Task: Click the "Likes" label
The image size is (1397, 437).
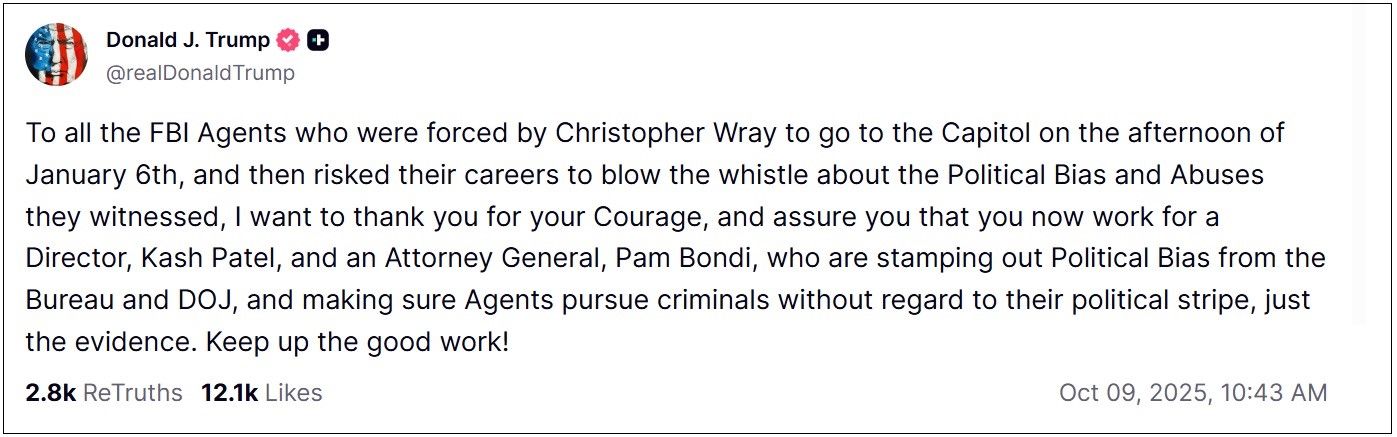Action: (295, 393)
